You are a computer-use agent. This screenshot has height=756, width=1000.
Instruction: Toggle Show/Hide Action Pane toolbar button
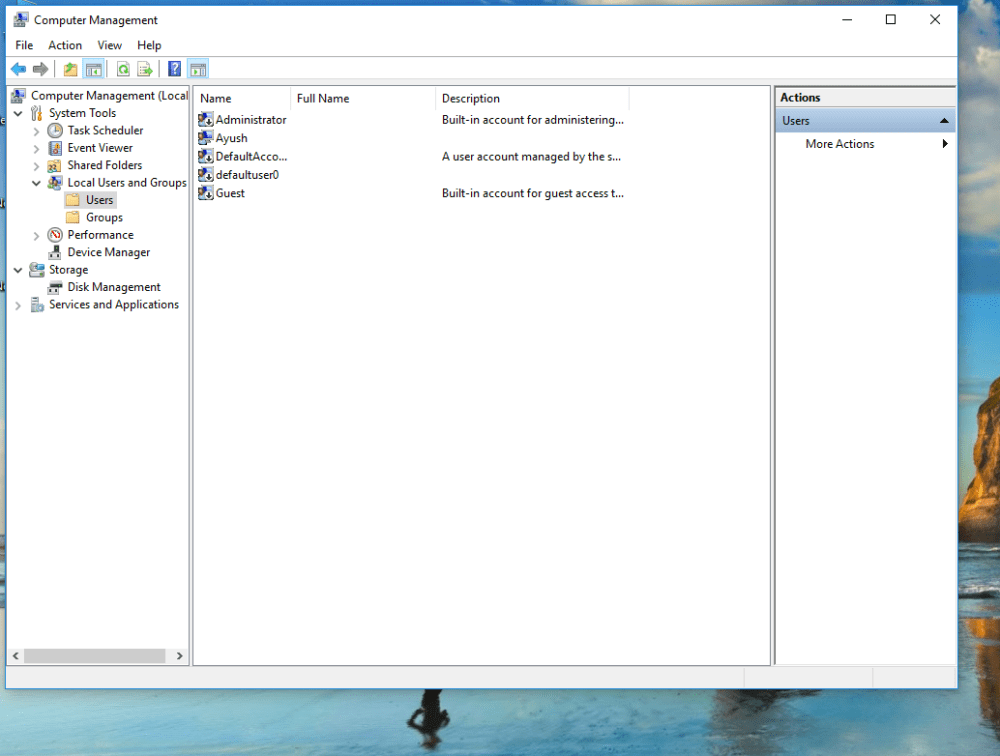[198, 69]
